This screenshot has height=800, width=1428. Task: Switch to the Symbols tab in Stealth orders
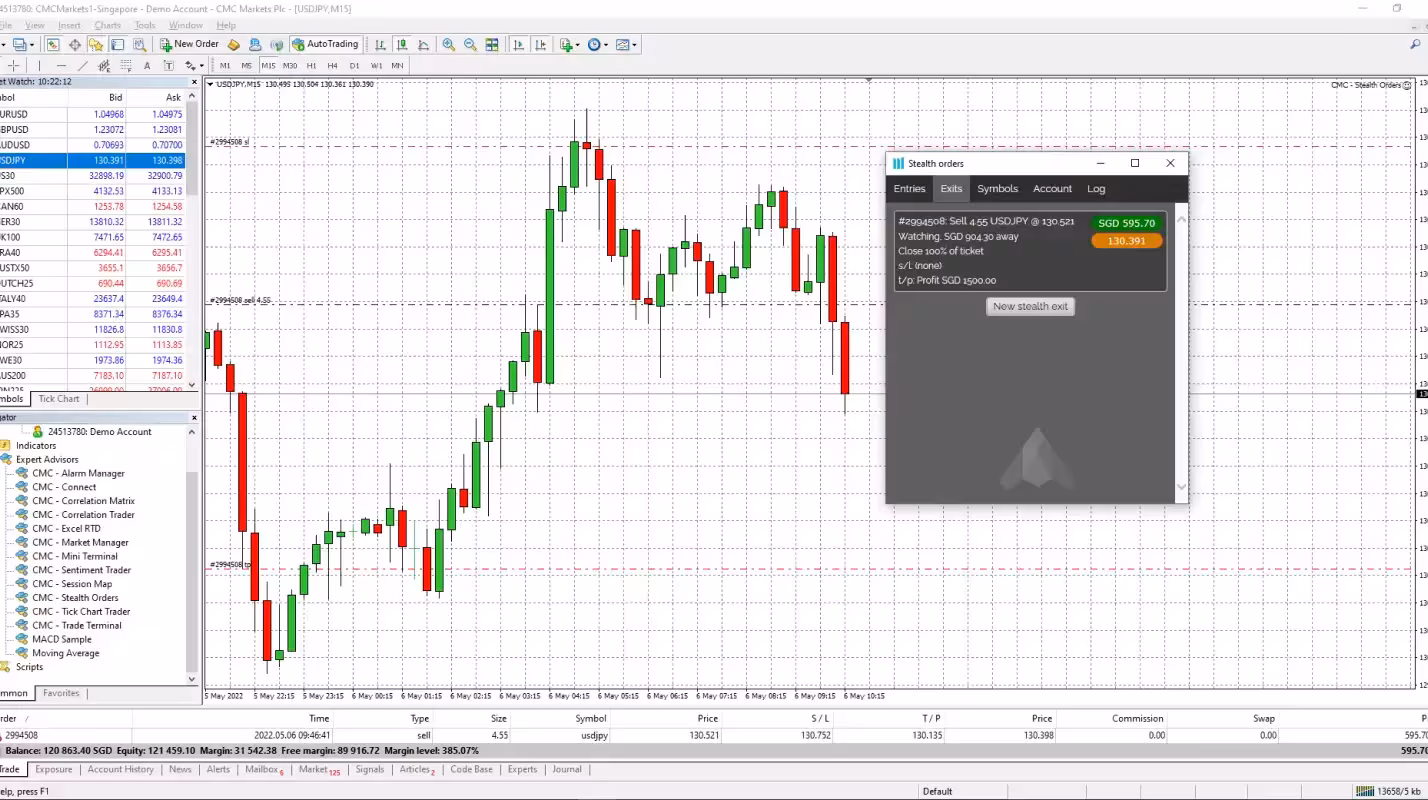coord(997,189)
